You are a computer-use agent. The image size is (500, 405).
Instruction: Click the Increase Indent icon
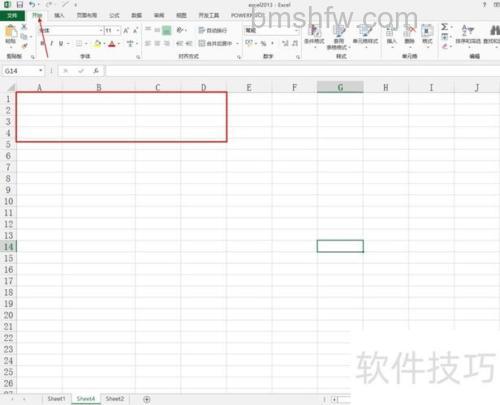coord(189,43)
